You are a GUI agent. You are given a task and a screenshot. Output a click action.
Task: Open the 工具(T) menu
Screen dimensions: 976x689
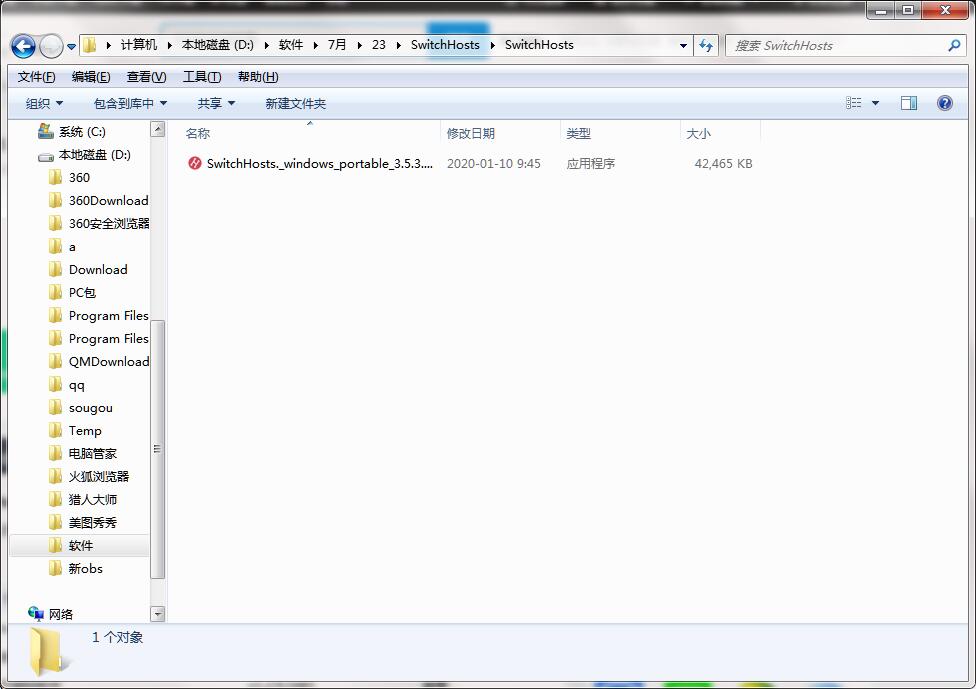[202, 77]
